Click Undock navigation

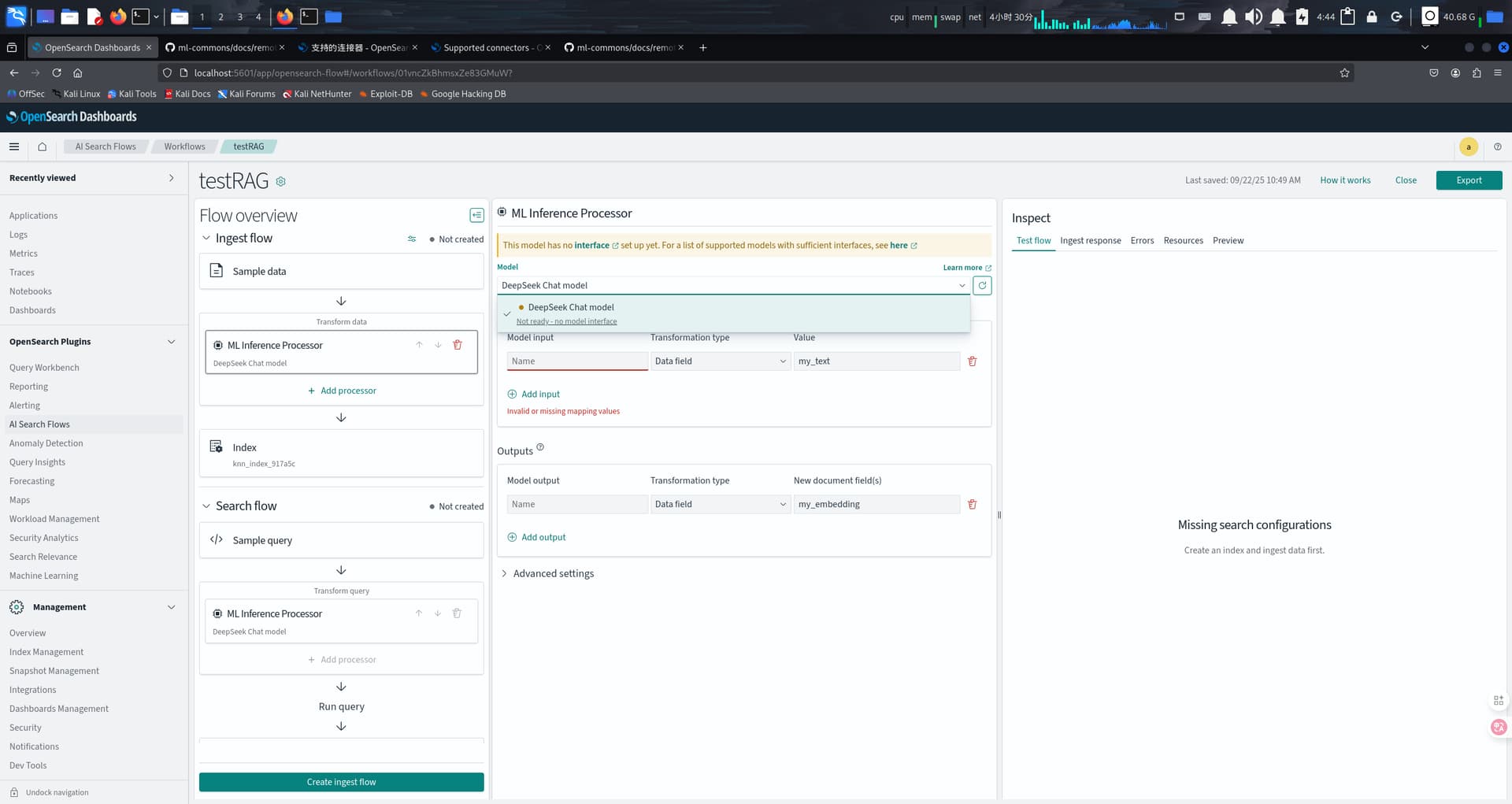tap(50, 792)
